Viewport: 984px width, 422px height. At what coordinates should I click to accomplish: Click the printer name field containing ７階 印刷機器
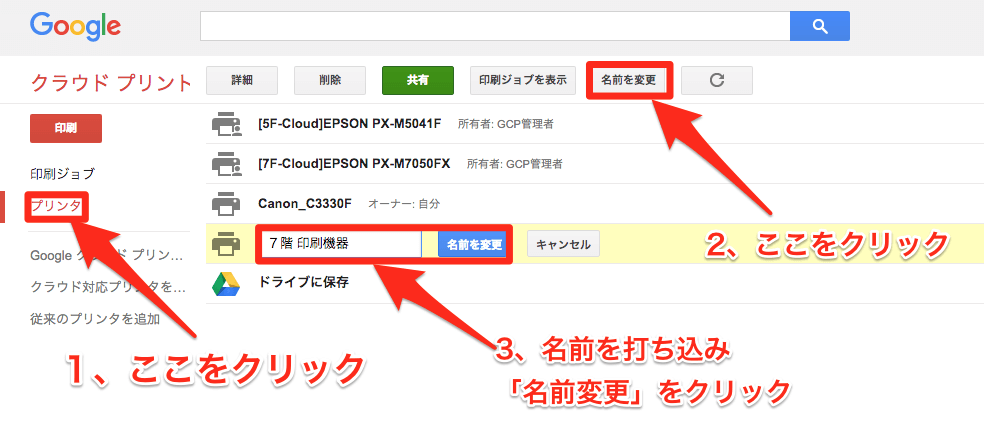click(341, 244)
